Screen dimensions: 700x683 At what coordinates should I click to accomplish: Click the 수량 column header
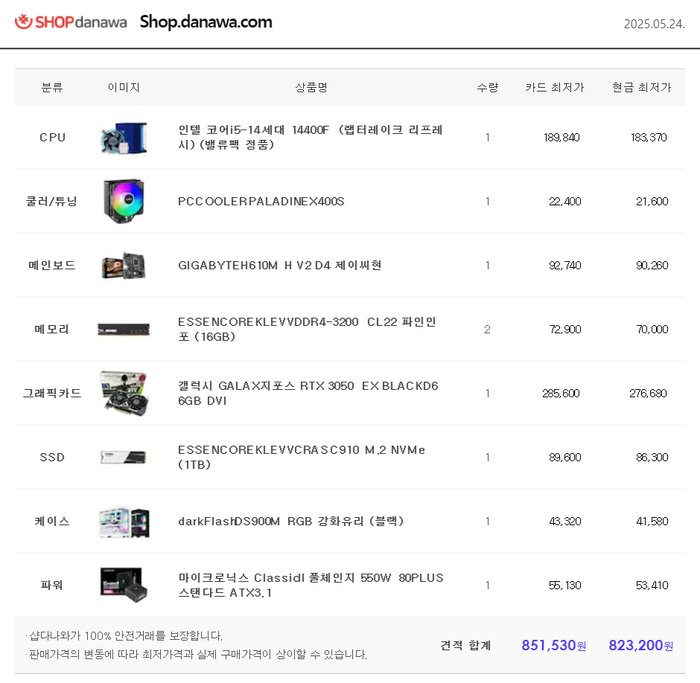pyautogui.click(x=488, y=87)
